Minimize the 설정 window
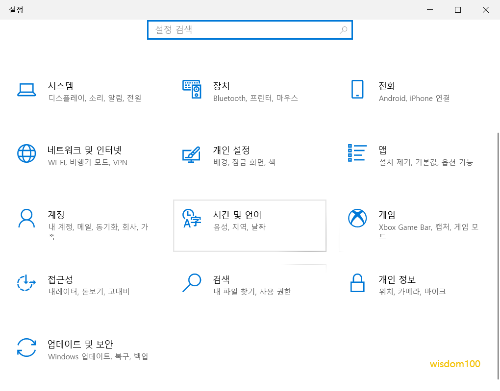 pyautogui.click(x=430, y=10)
